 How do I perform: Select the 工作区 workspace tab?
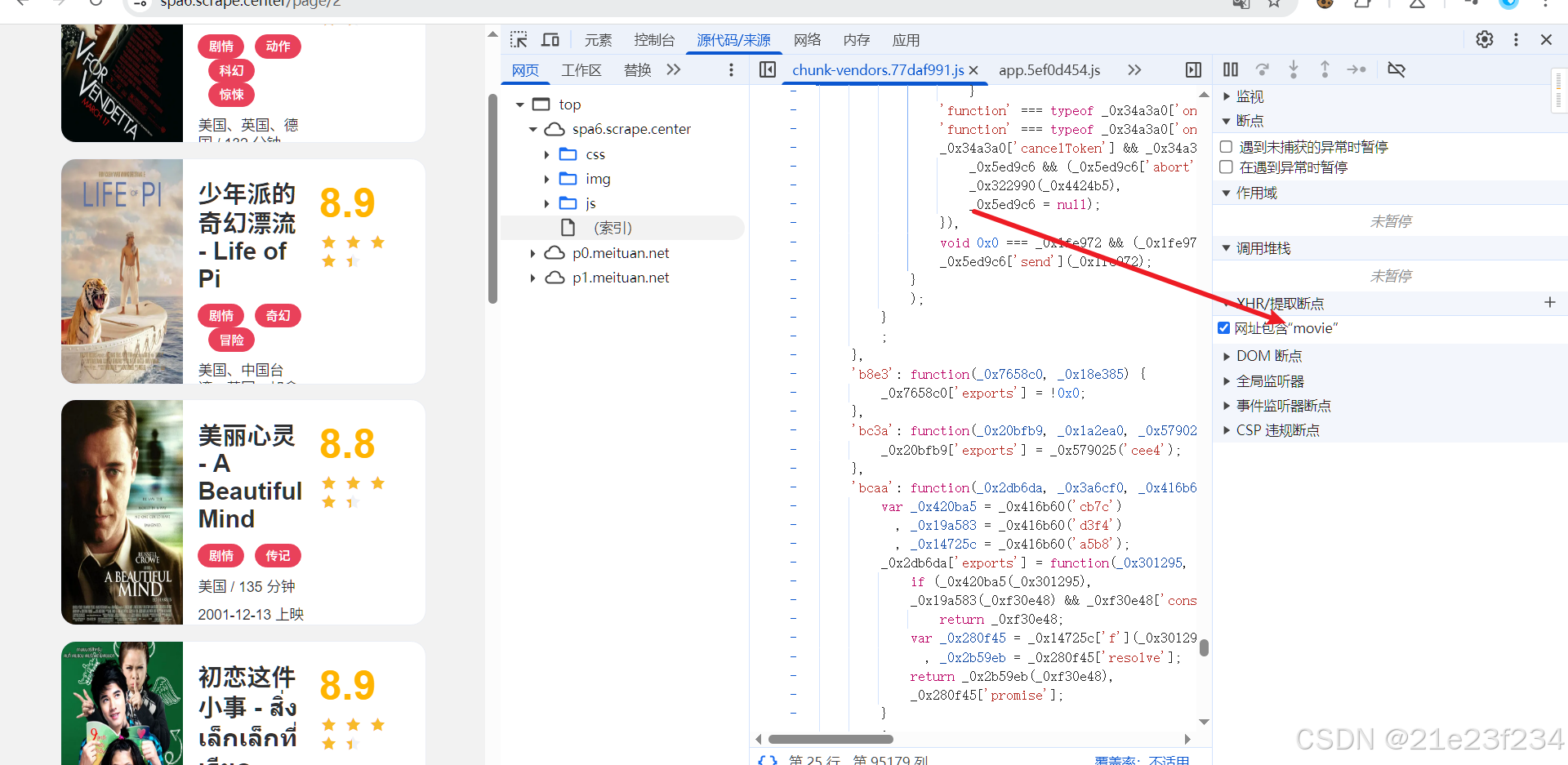pyautogui.click(x=581, y=70)
